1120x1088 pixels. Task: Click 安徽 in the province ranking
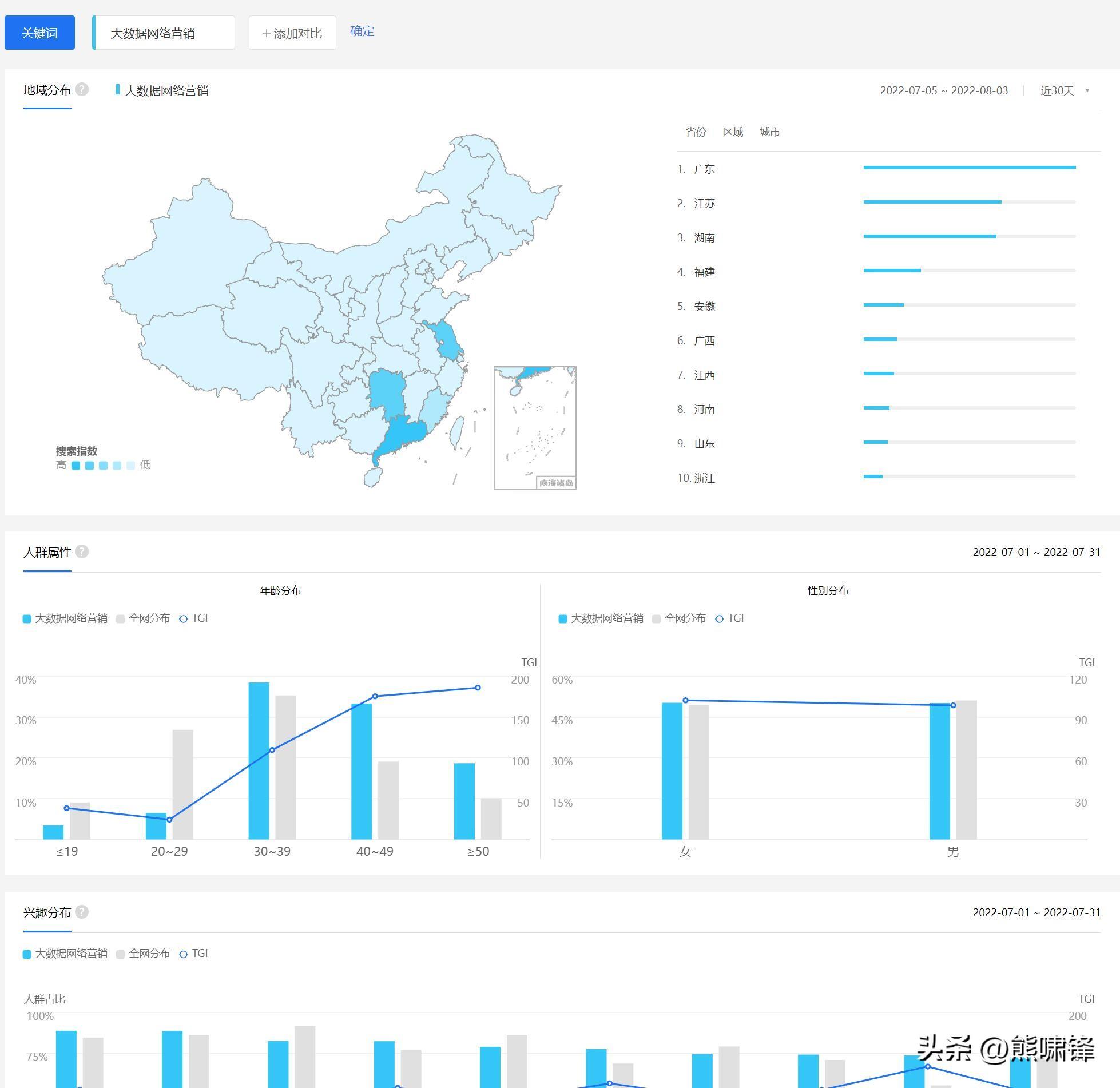704,306
